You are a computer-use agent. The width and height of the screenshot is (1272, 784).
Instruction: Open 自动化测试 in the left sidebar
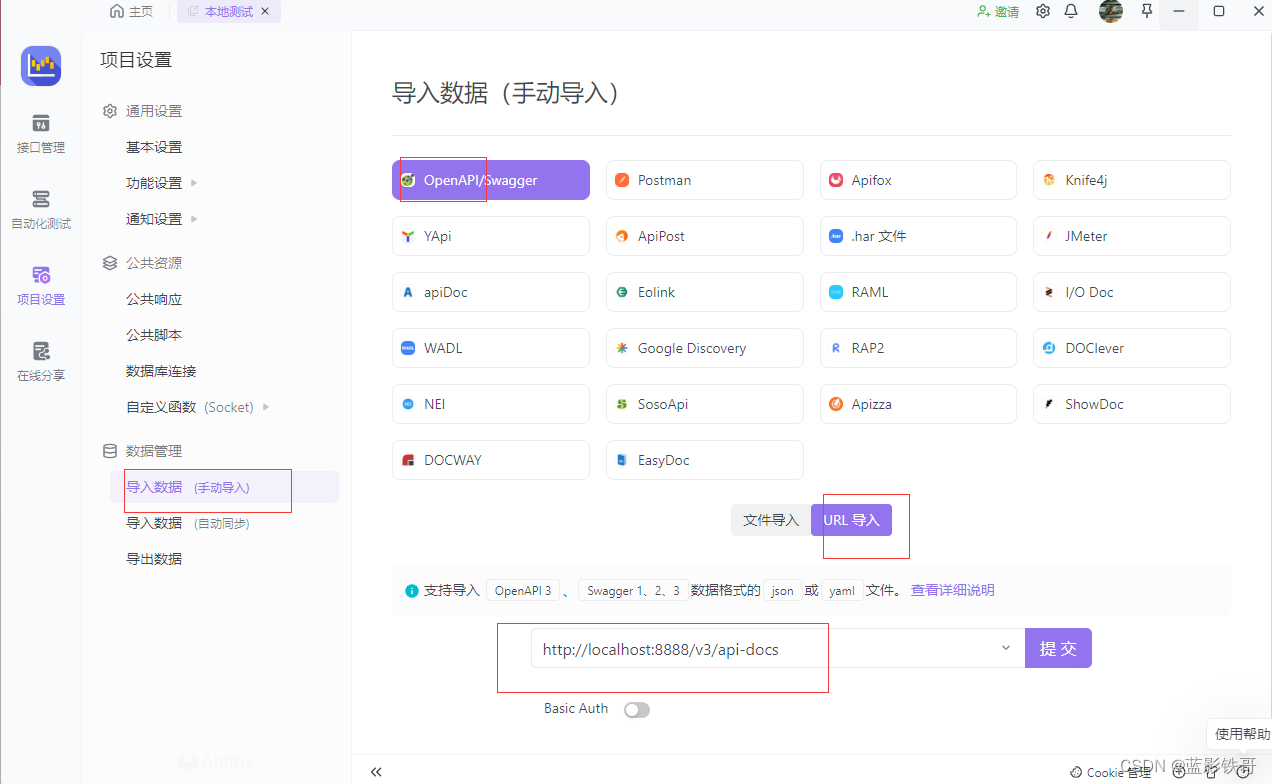(x=41, y=210)
